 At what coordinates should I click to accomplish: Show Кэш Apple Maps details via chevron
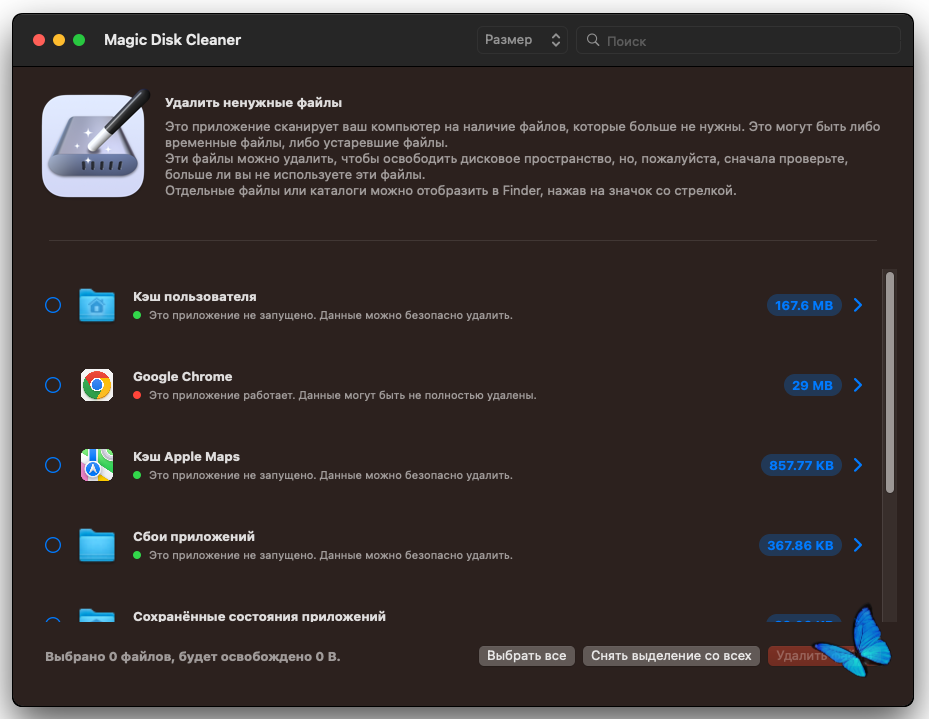[858, 465]
